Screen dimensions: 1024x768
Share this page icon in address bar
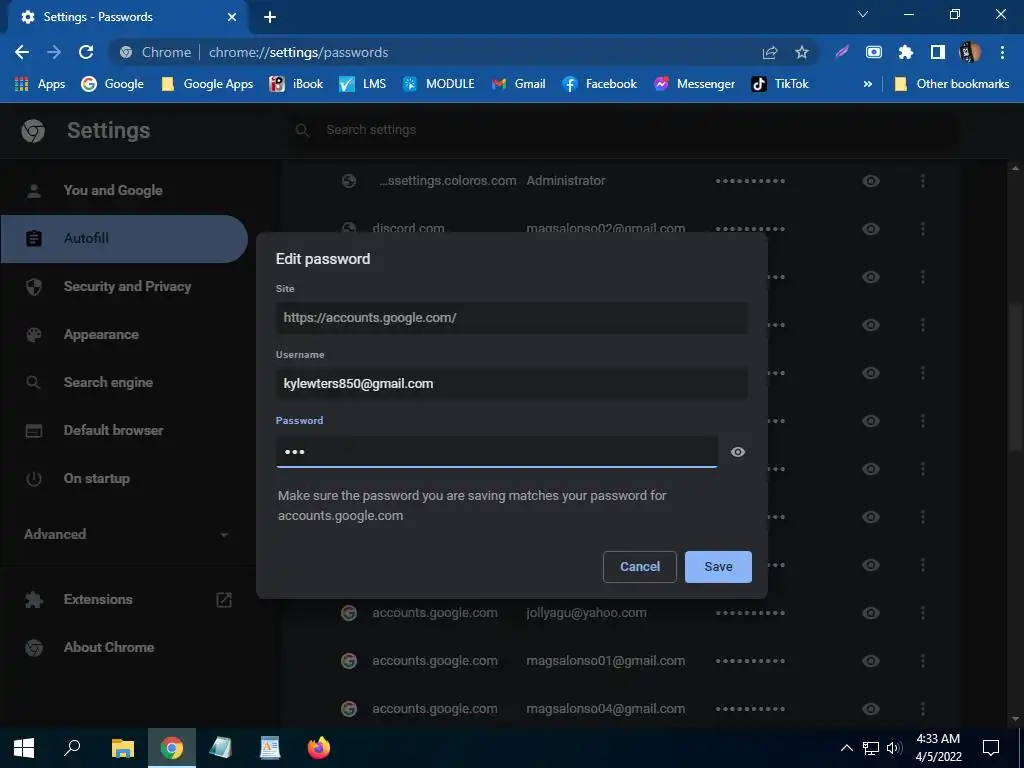coord(770,52)
